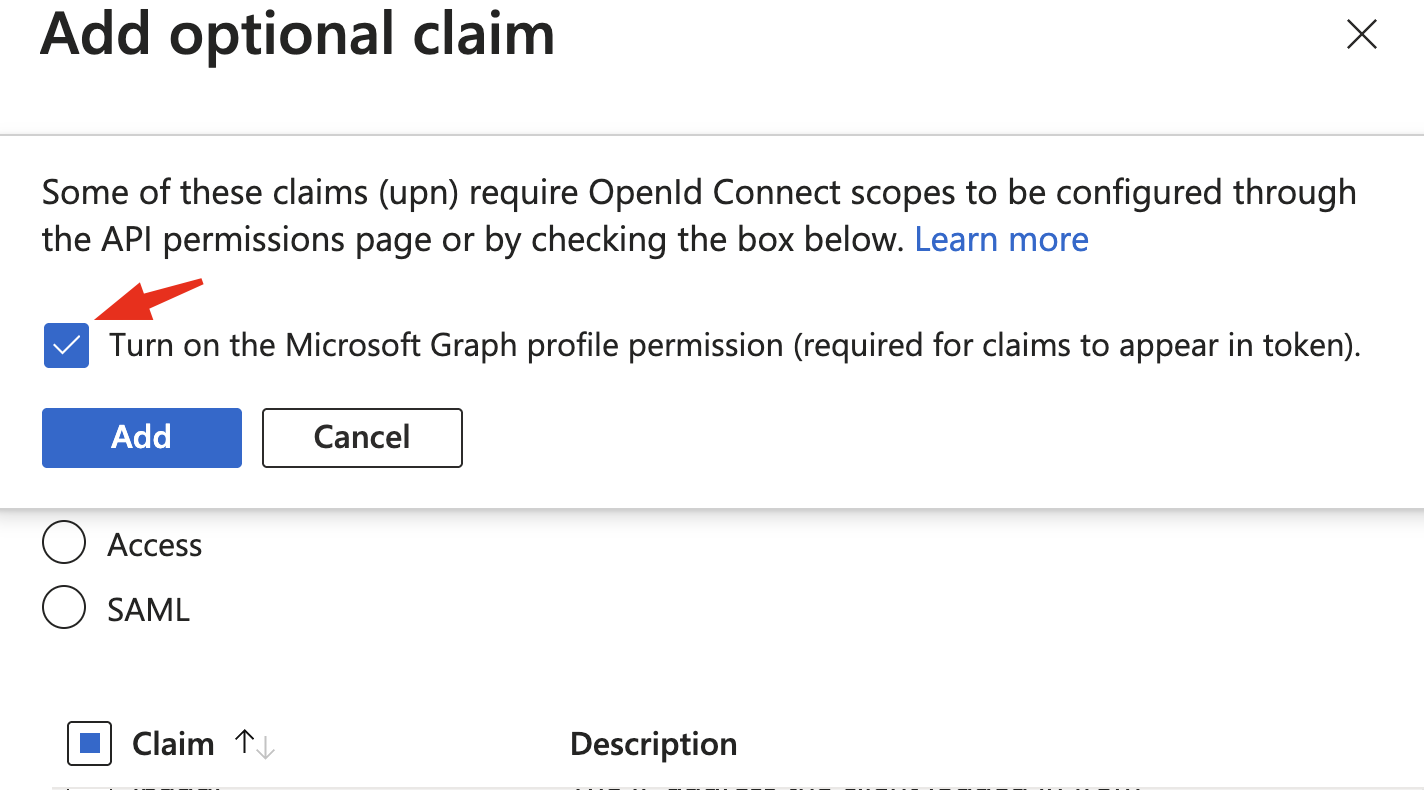Click the Description column header

coord(653,743)
